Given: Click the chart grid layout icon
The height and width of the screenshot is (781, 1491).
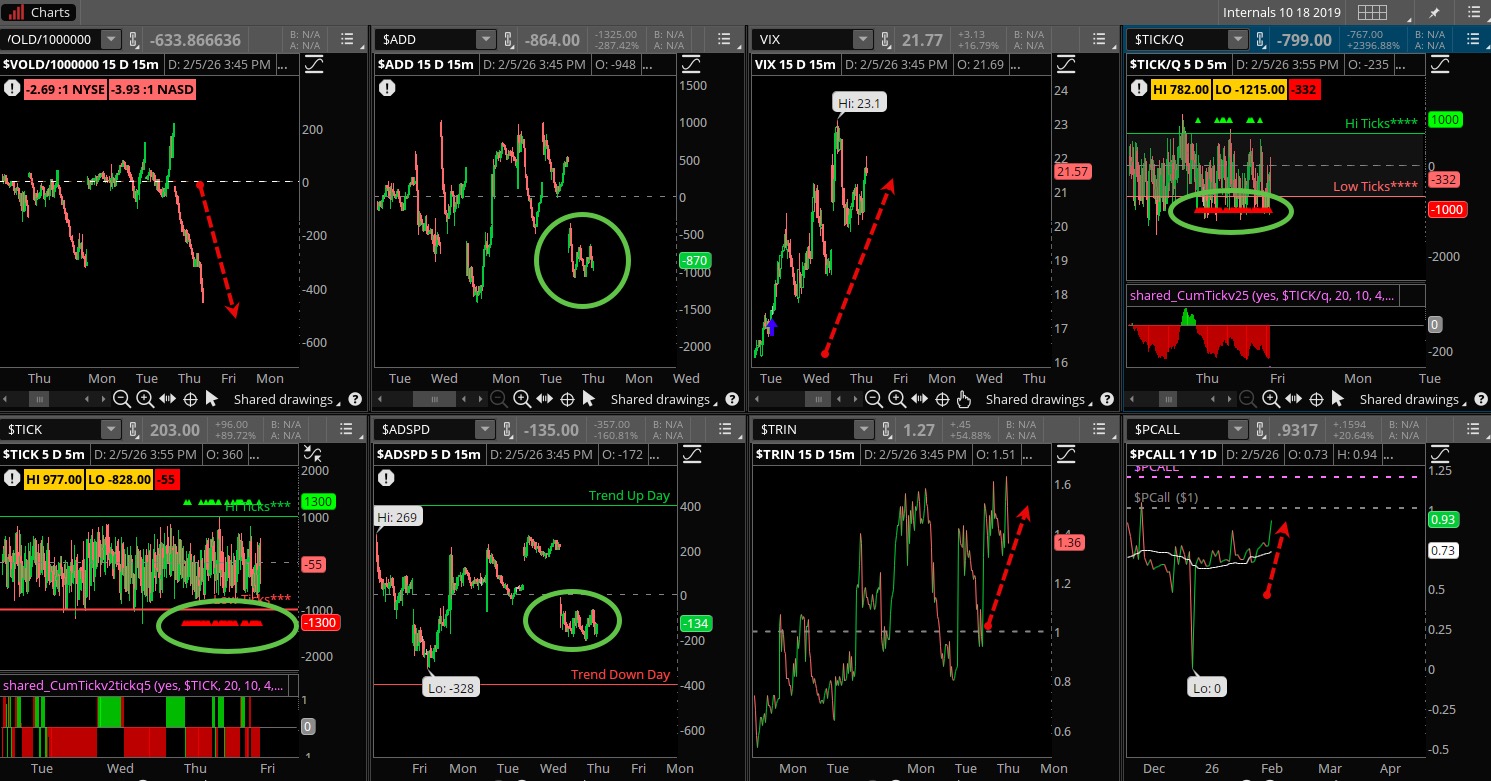Looking at the screenshot, I should point(1372,13).
